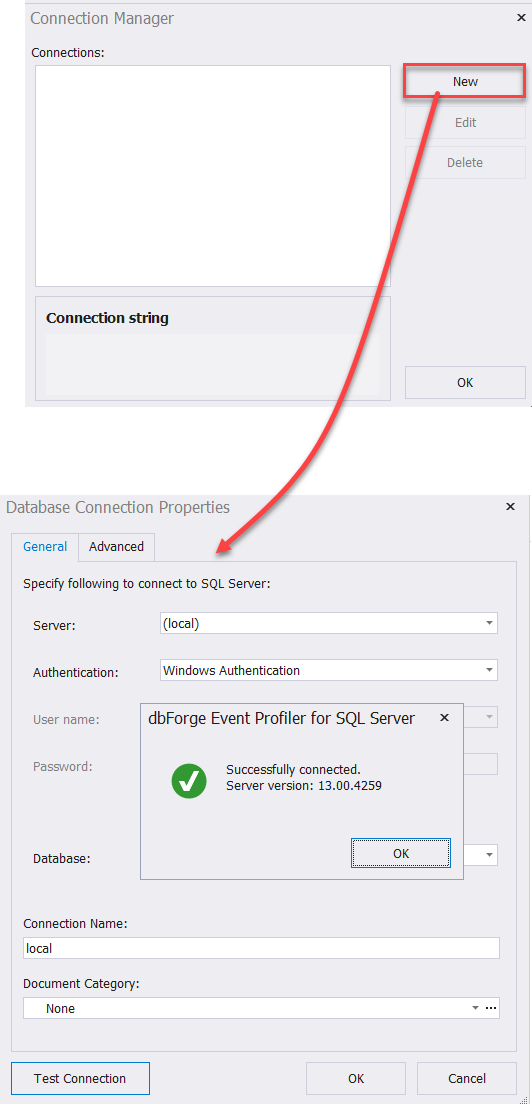Confirm Database Connection Properties with OK
Viewport: 532px width, 1104px height.
click(x=356, y=1079)
